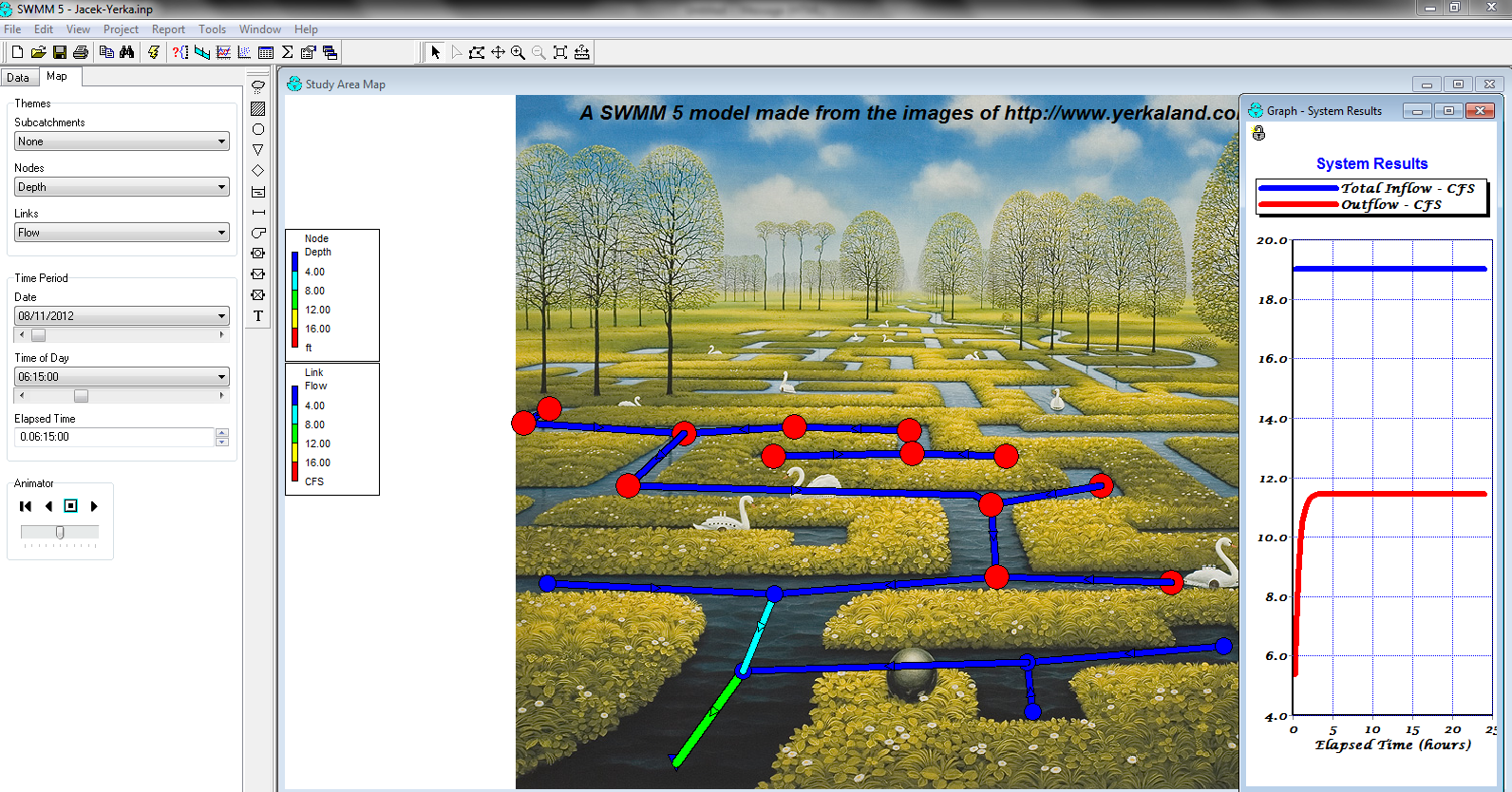Add a flow divider node
The width and height of the screenshot is (1512, 792).
(257, 171)
